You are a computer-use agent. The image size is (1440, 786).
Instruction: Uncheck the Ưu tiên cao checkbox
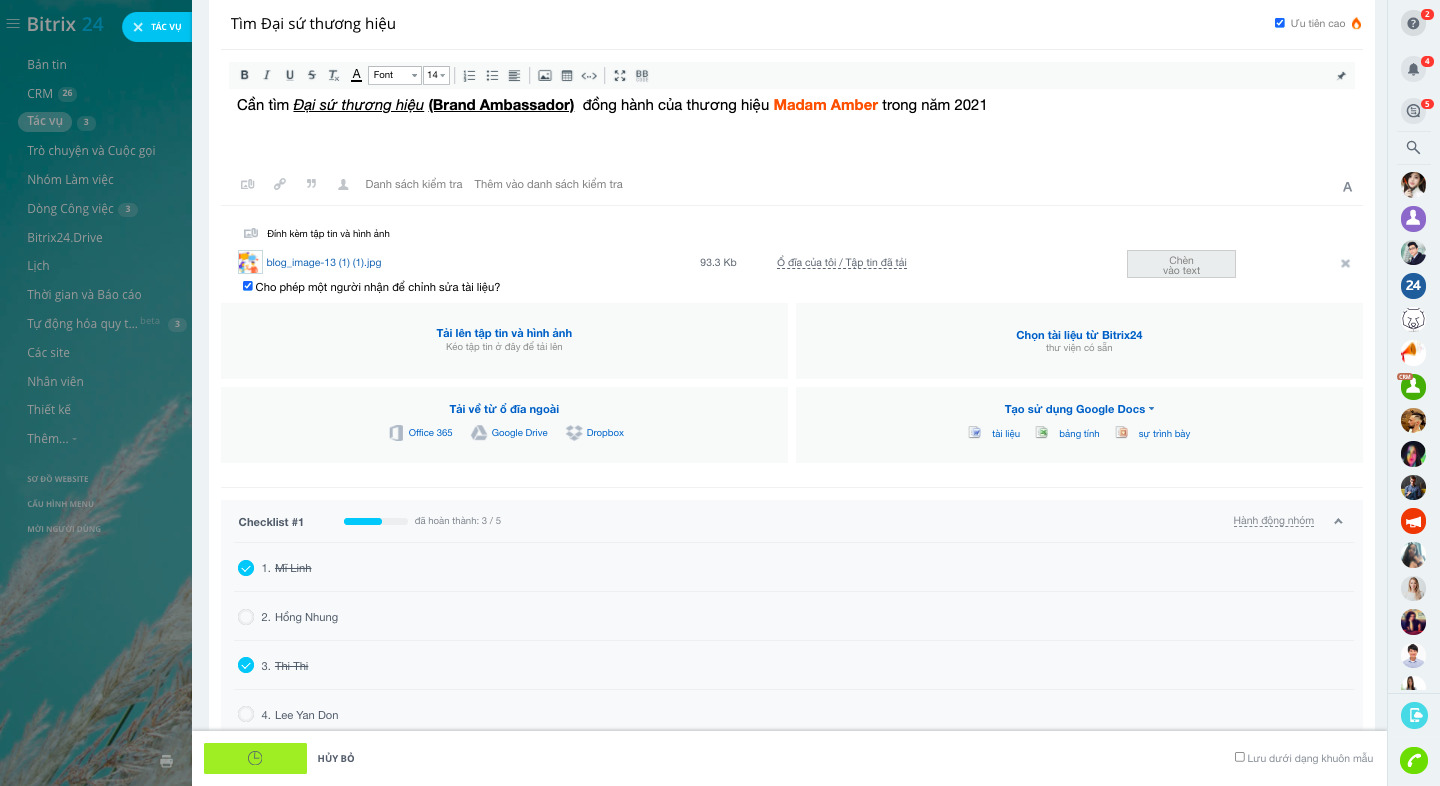[x=1280, y=23]
